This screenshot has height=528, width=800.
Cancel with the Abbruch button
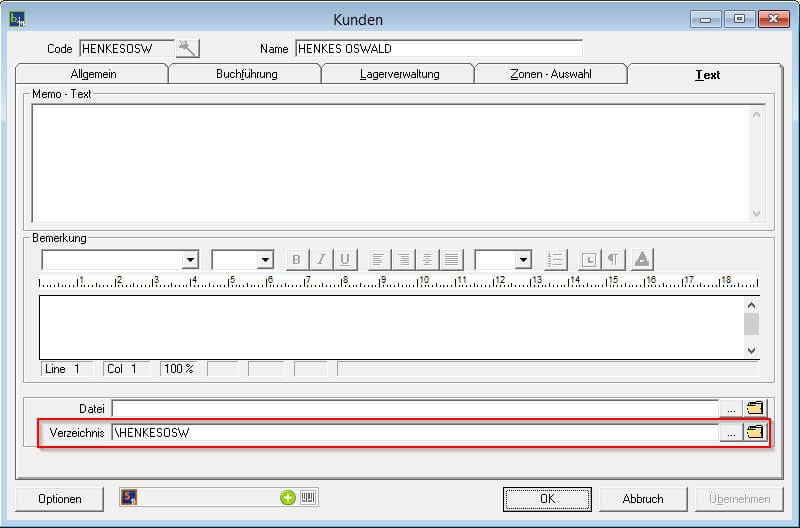[x=643, y=499]
